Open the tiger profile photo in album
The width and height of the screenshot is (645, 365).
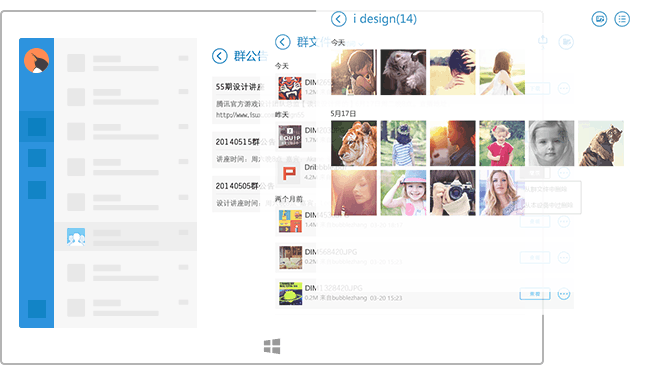tap(354, 143)
